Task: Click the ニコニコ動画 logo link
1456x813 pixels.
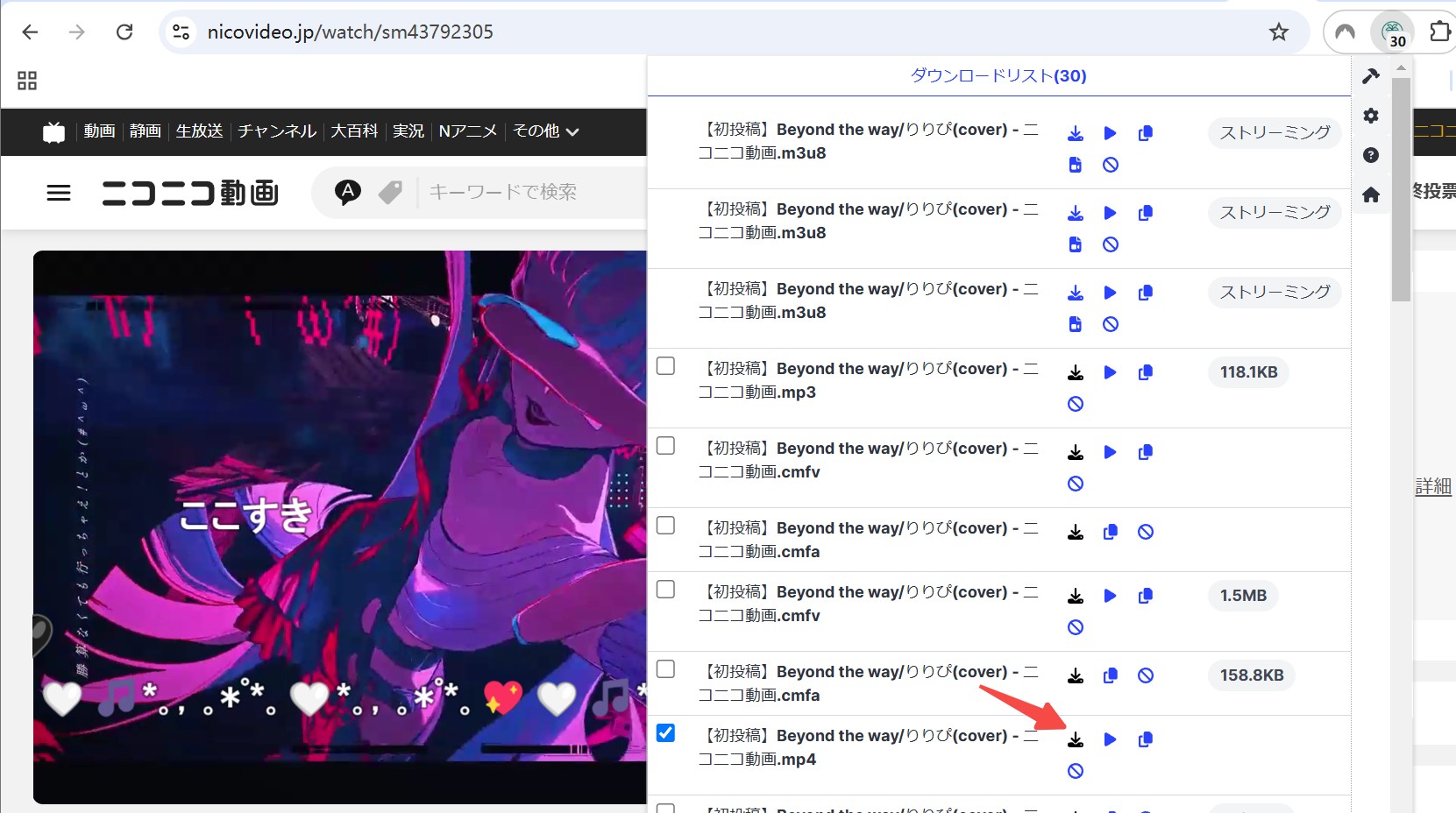Action: point(190,192)
